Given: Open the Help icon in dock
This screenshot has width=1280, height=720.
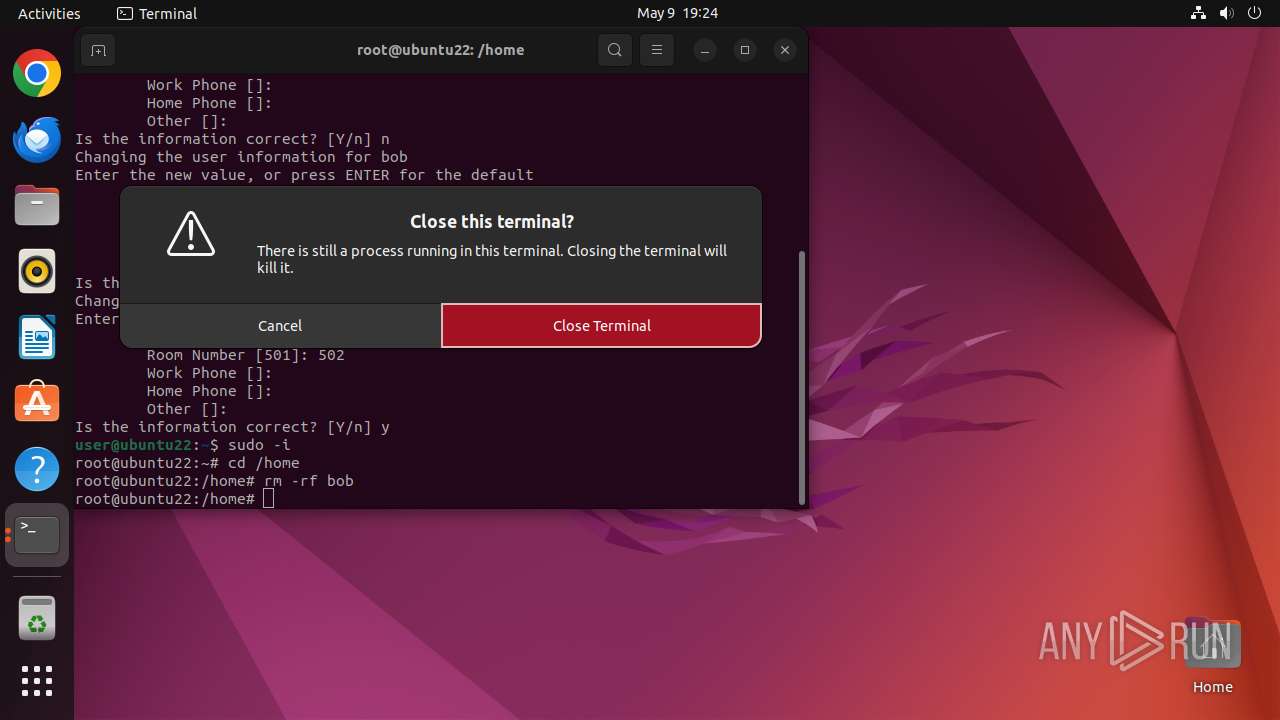Looking at the screenshot, I should point(37,468).
